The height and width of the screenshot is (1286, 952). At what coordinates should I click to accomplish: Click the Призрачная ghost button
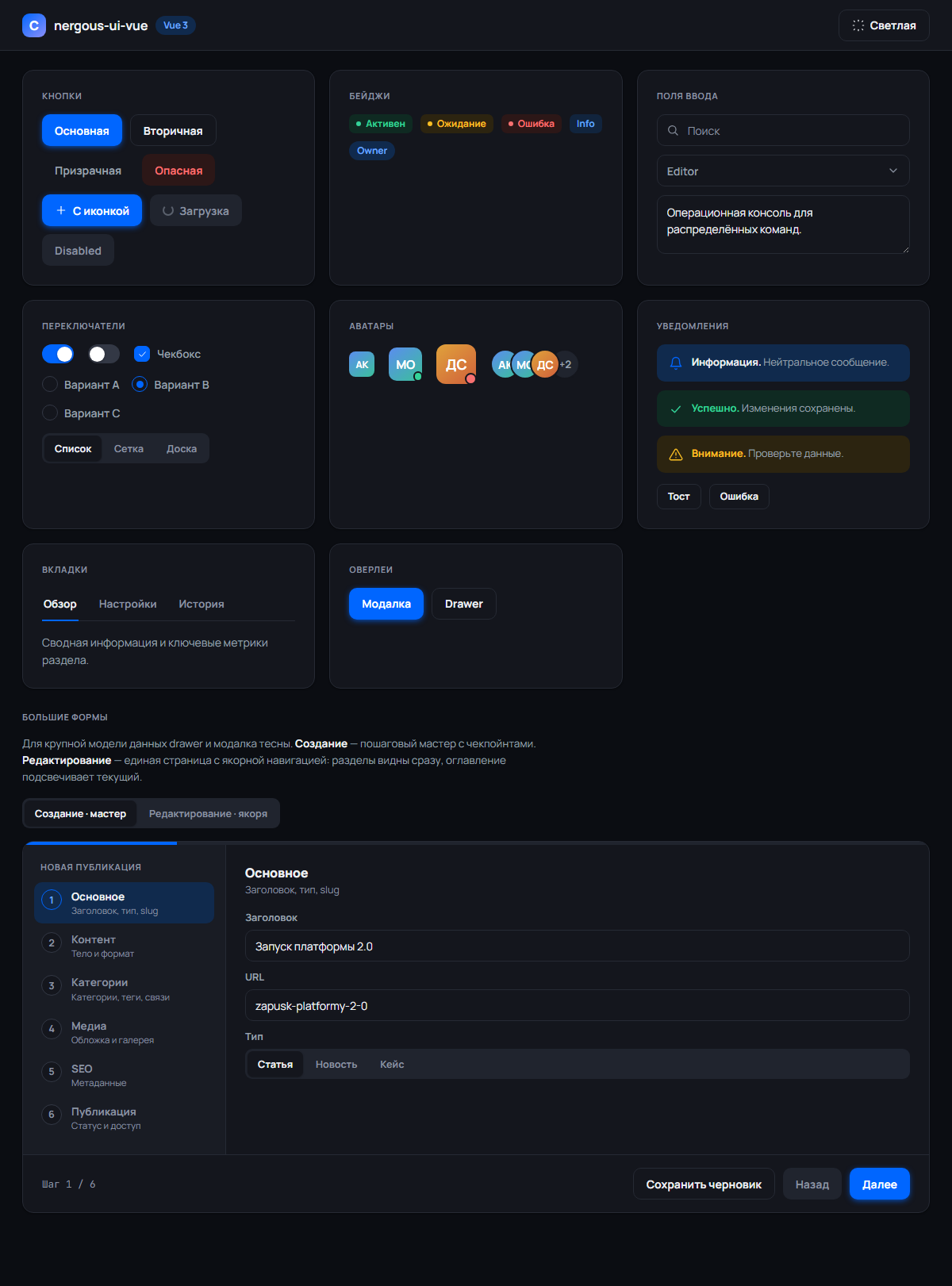(88, 170)
